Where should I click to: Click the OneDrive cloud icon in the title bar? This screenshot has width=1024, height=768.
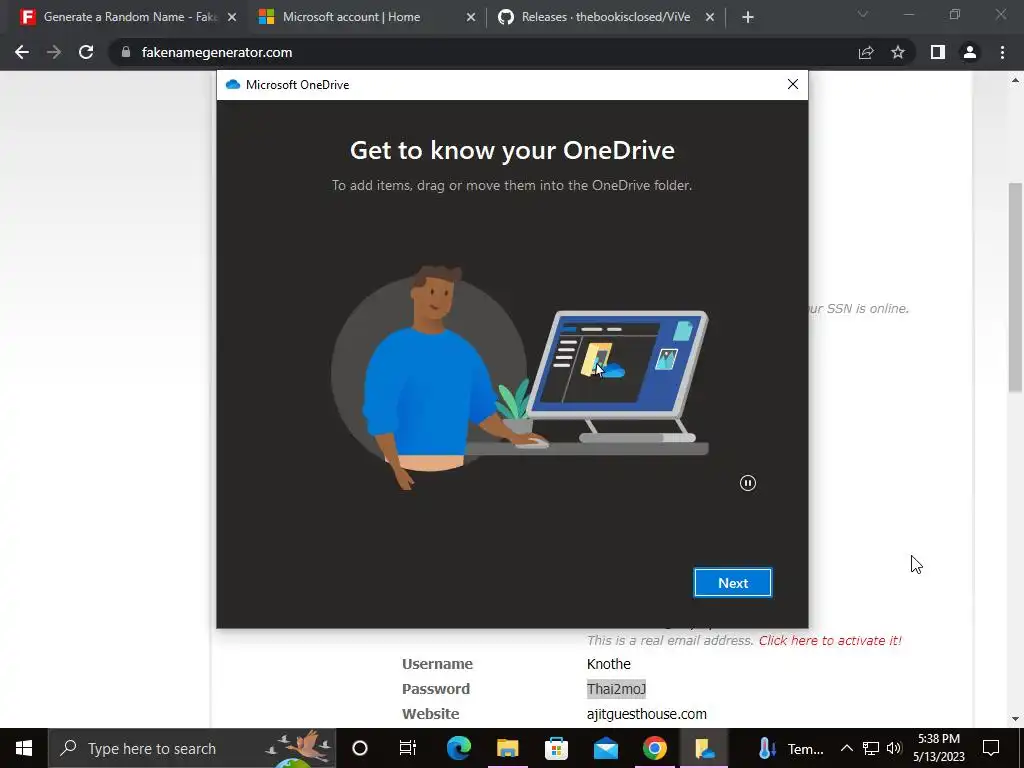[232, 85]
